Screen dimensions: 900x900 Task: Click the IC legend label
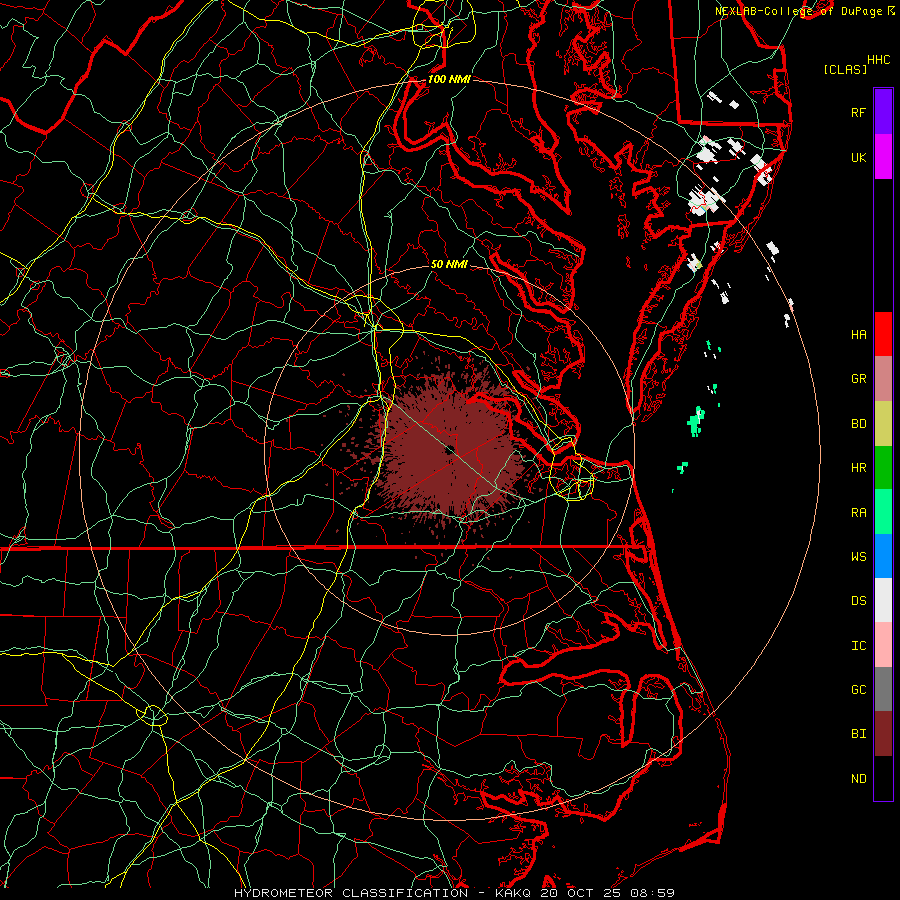tap(858, 645)
